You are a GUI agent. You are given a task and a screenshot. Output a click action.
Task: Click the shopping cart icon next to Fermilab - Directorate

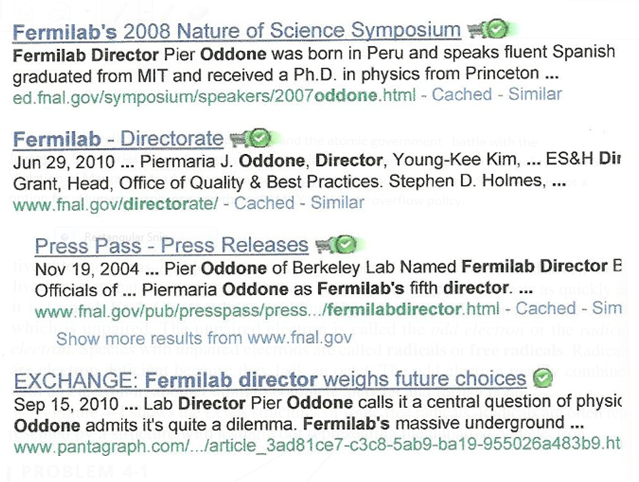click(x=238, y=138)
